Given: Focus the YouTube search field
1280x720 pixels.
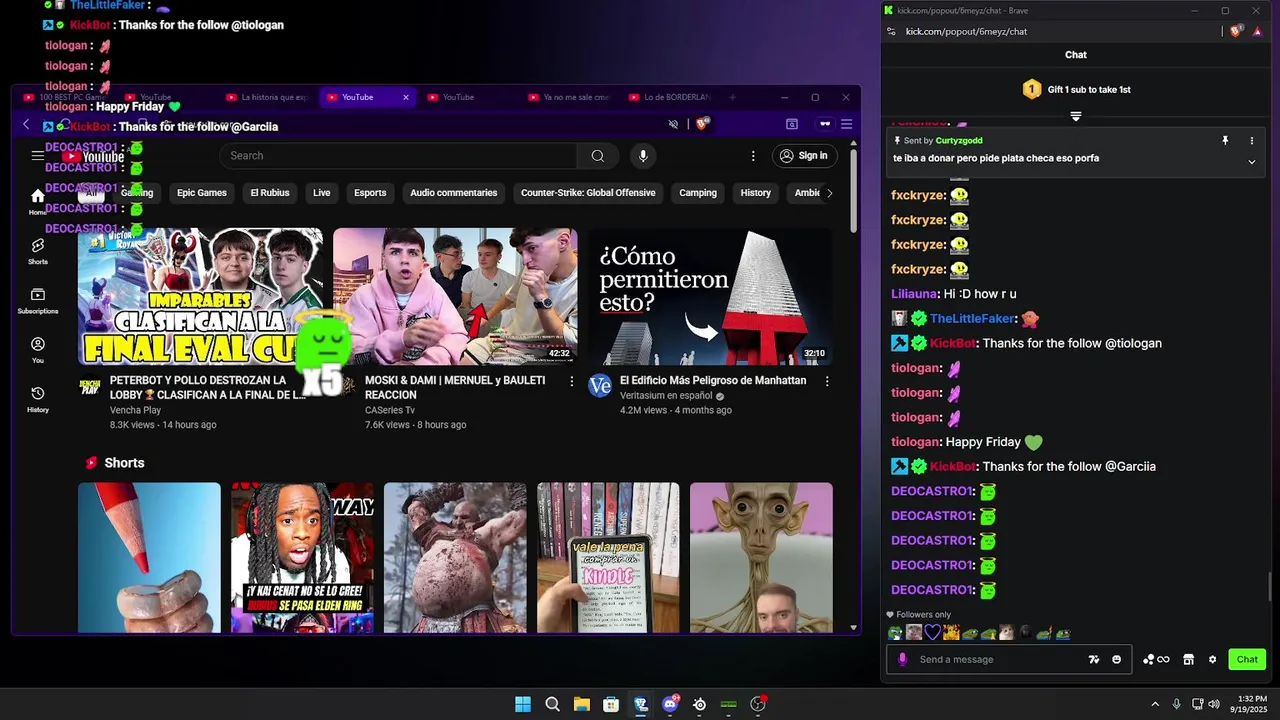Looking at the screenshot, I should 398,156.
